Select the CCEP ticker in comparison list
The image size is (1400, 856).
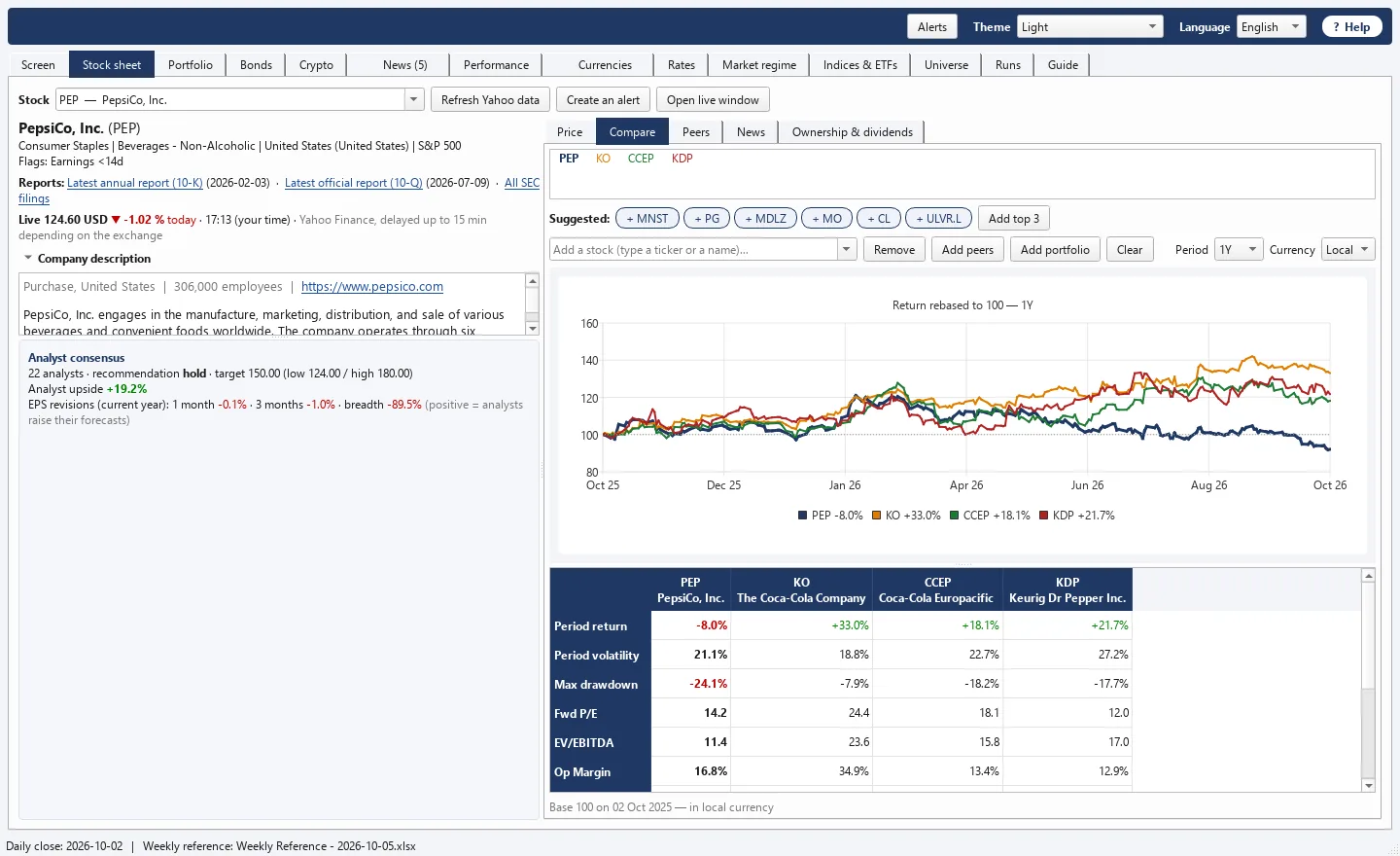tap(641, 159)
